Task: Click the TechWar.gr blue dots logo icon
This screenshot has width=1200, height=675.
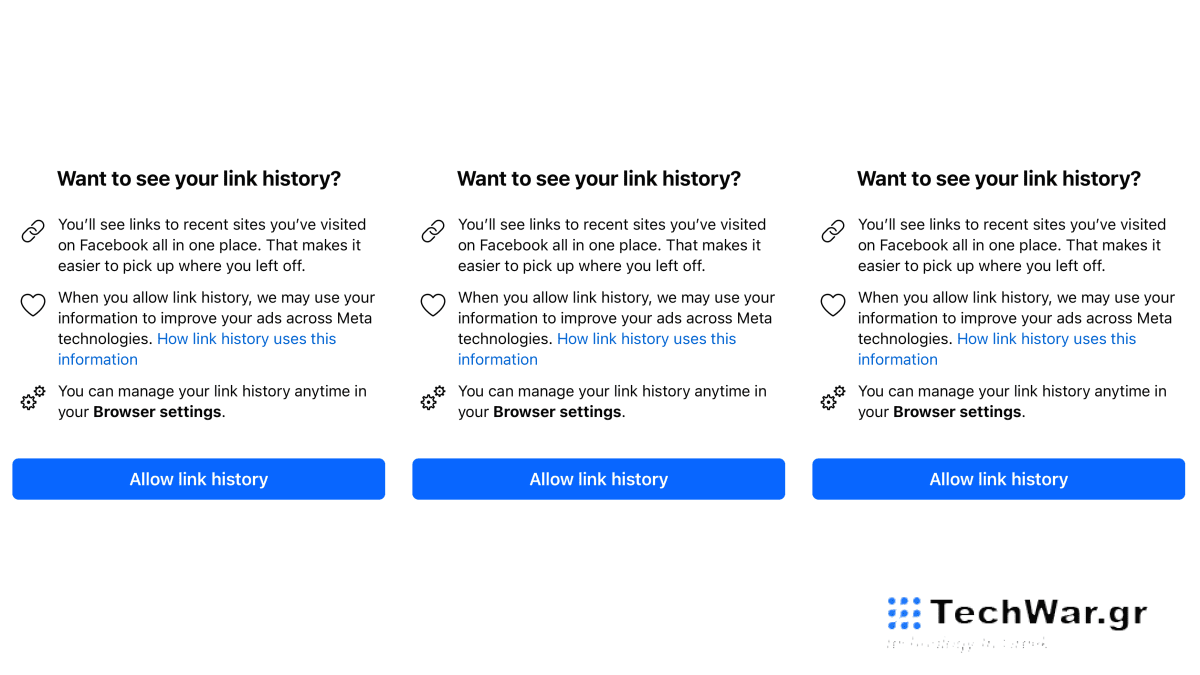Action: pyautogui.click(x=904, y=612)
